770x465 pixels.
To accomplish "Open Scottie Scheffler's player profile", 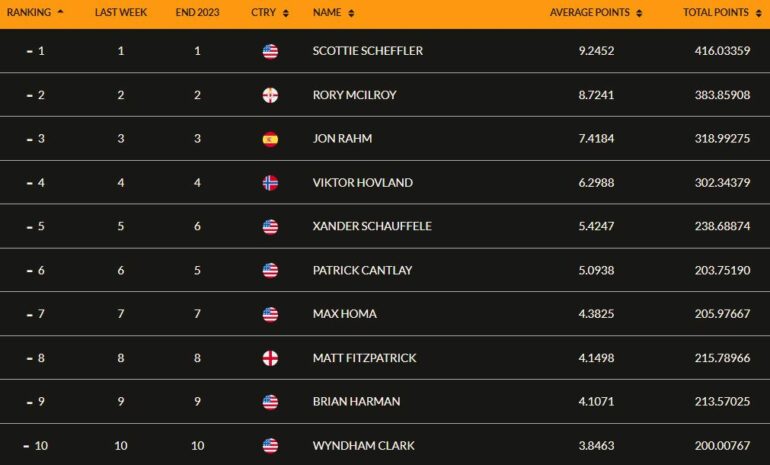I will coord(368,51).
